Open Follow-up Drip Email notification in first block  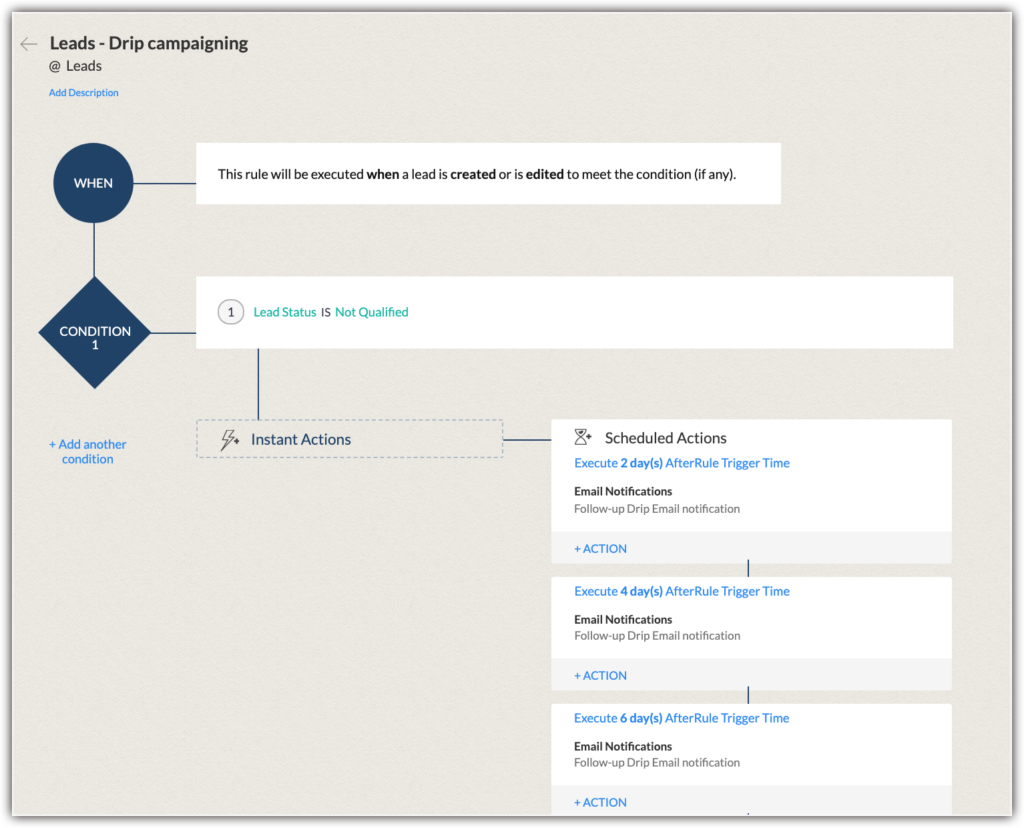click(657, 508)
